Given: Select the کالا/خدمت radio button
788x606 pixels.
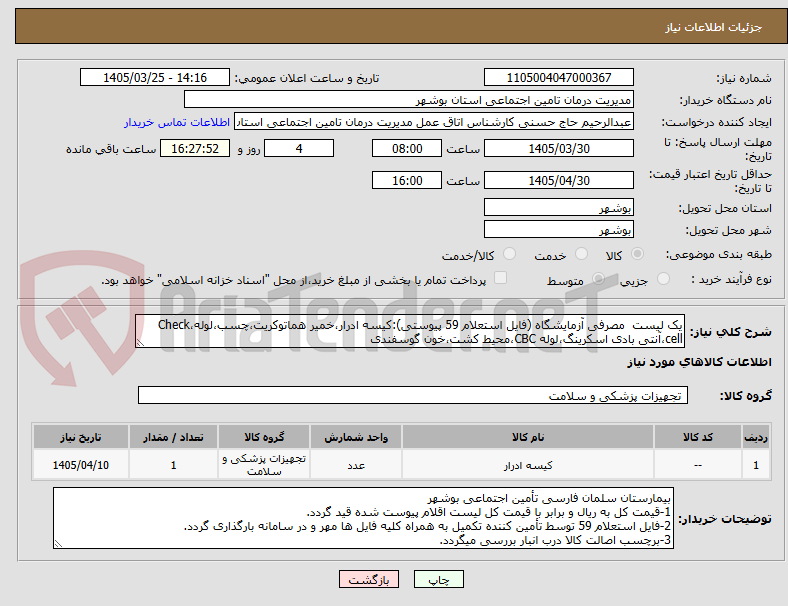Looking at the screenshot, I should [510, 254].
